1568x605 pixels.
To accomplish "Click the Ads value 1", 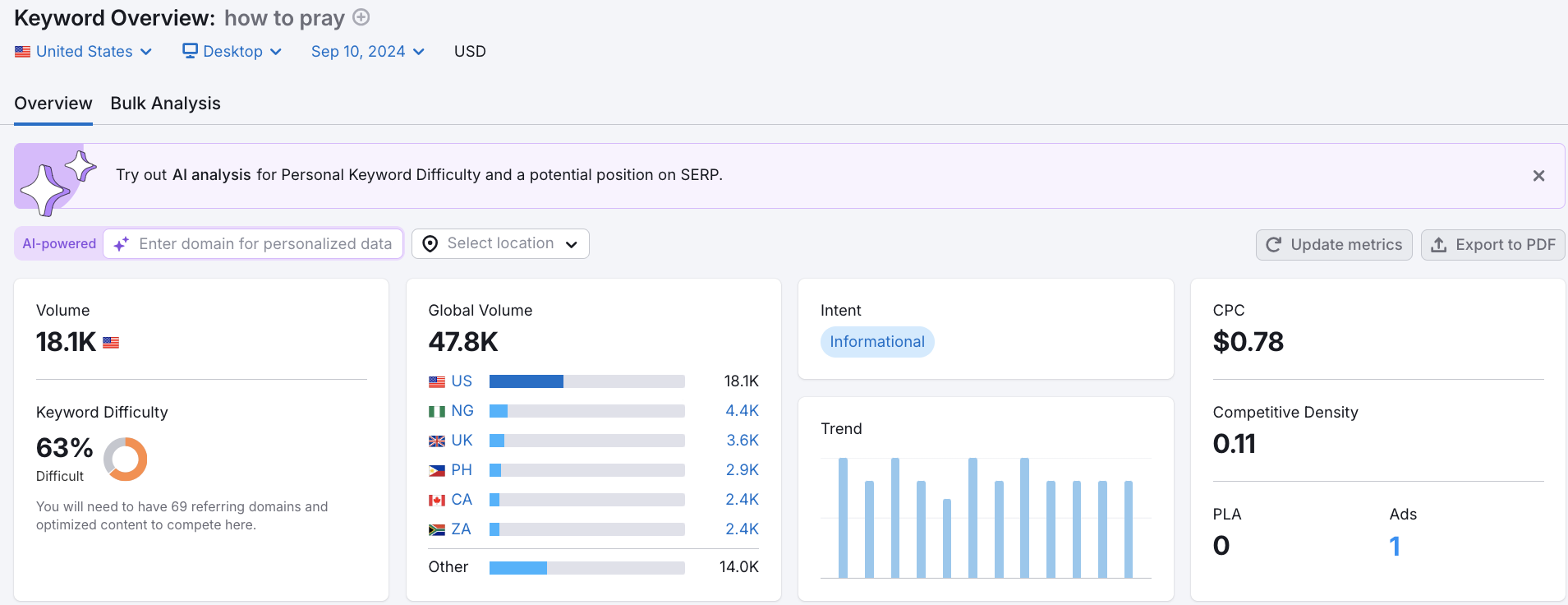I will [x=1395, y=546].
